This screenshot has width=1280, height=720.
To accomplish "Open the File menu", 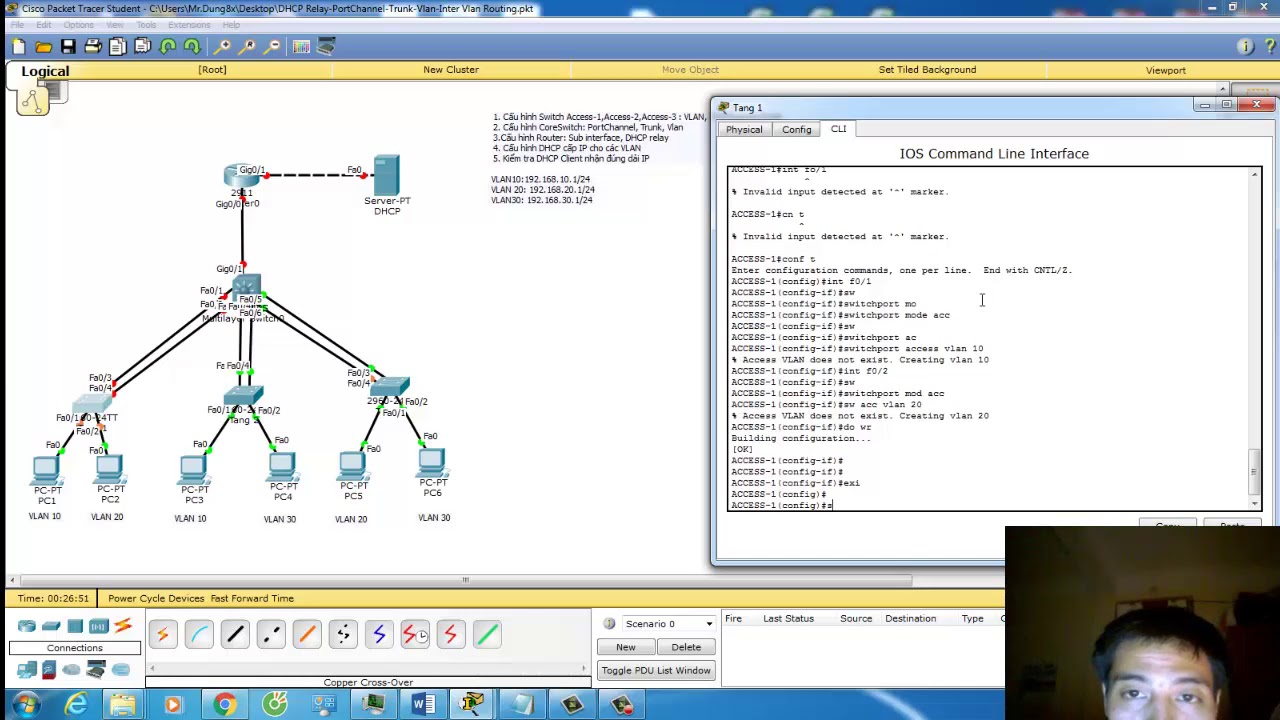I will coord(17,24).
